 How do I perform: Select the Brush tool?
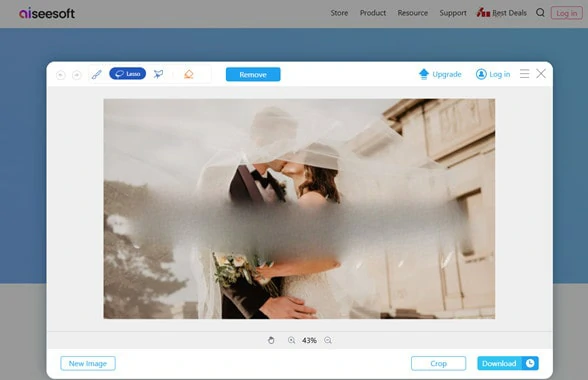[96, 74]
